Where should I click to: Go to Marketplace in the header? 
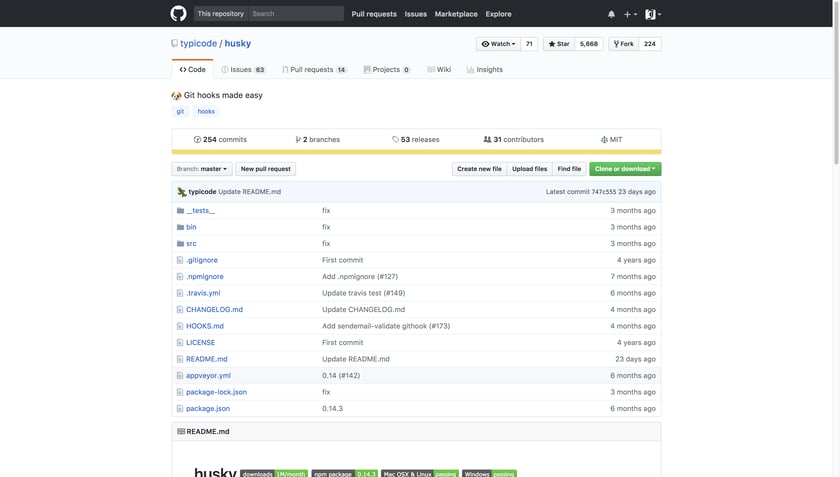[456, 14]
